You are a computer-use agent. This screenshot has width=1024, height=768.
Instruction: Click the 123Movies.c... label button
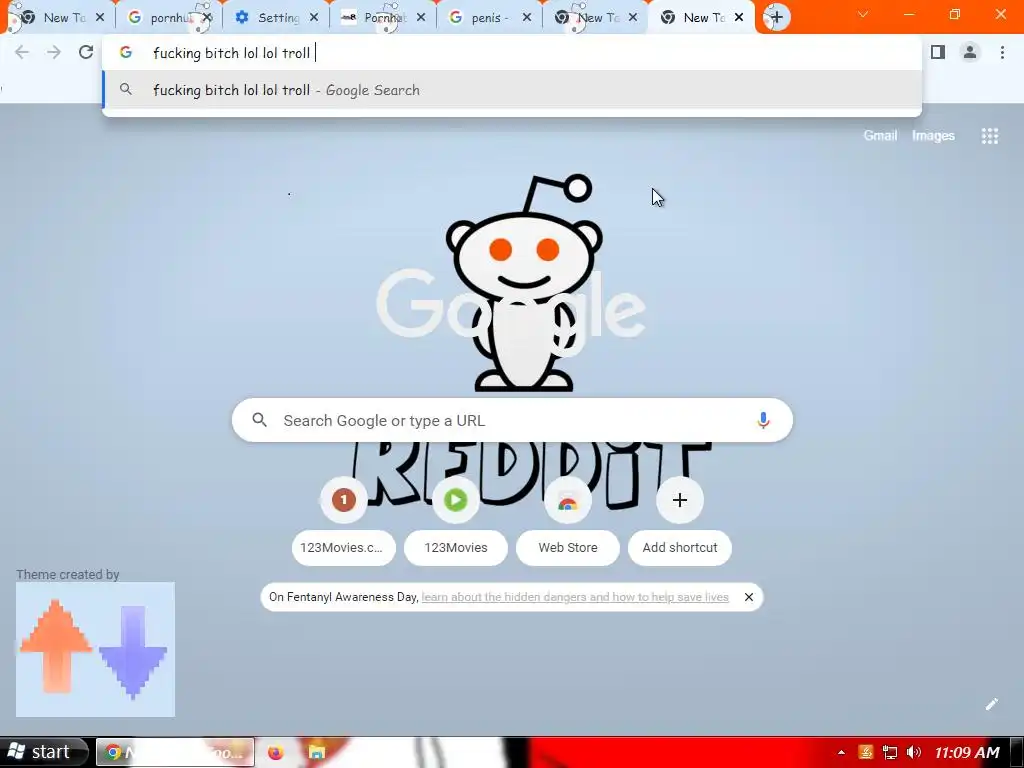[x=344, y=547]
